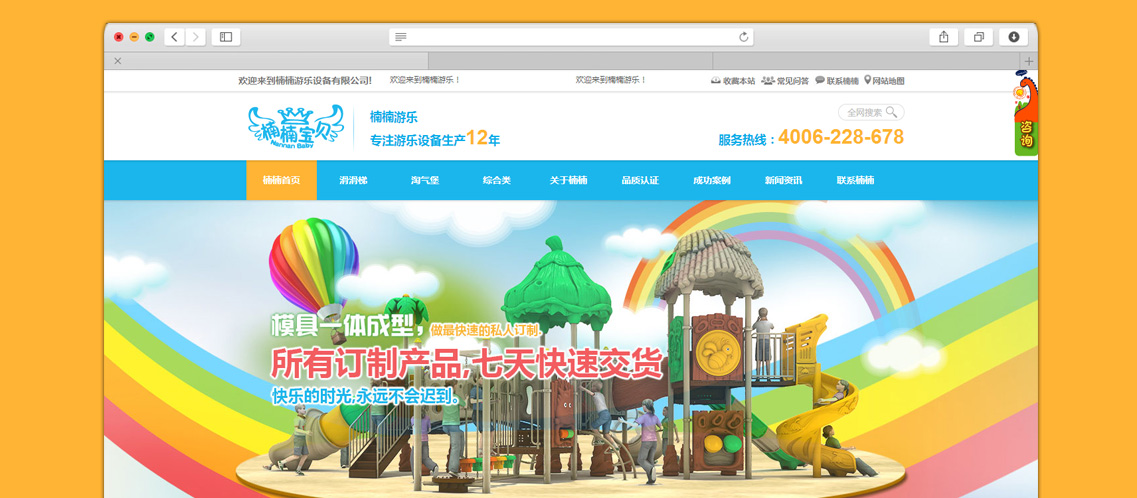Screen dimensions: 1137x498
Task: Click the 欢迎来到楠楠游乐设备有限公司 welcome text
Action: [x=305, y=81]
